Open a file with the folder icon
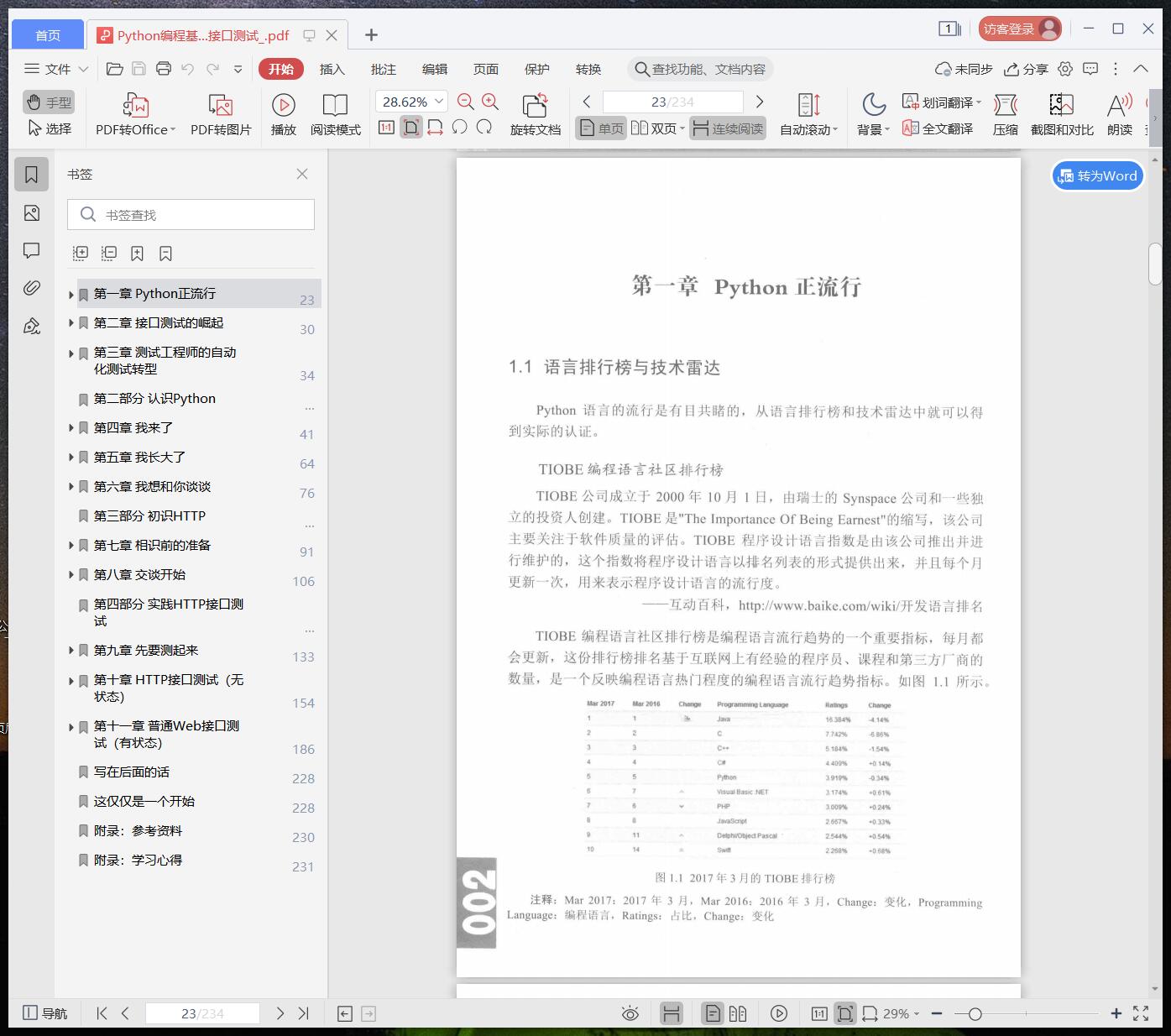Viewport: 1171px width, 1036px height. click(x=115, y=69)
